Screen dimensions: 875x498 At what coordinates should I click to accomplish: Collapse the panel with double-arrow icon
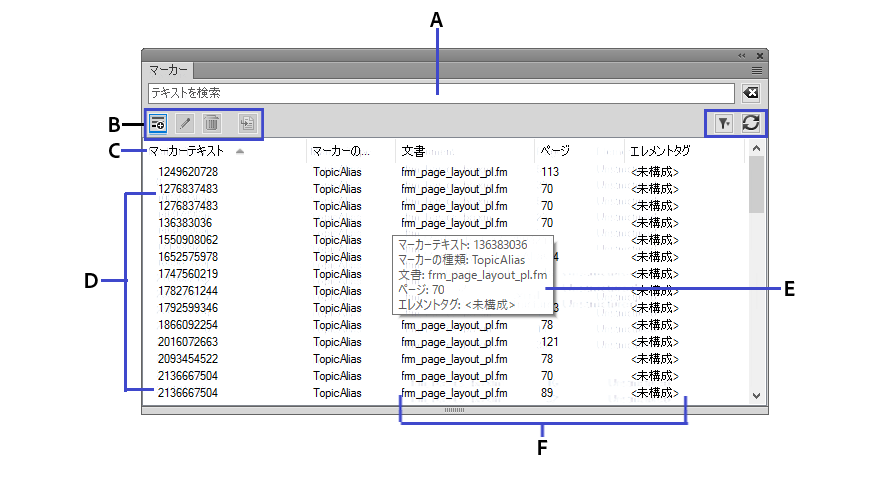[742, 56]
